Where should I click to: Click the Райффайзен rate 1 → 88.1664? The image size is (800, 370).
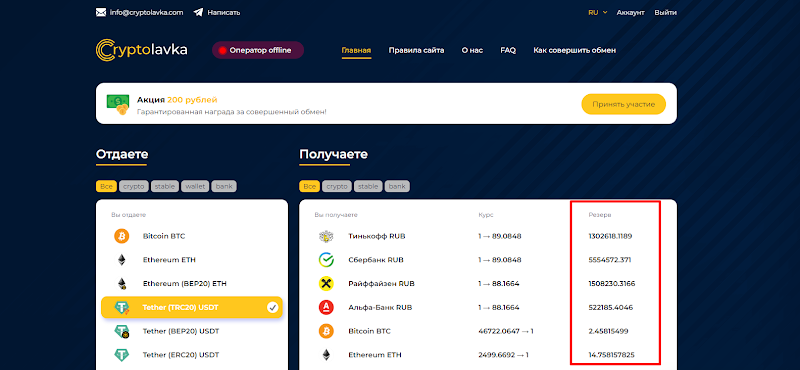coord(498,283)
